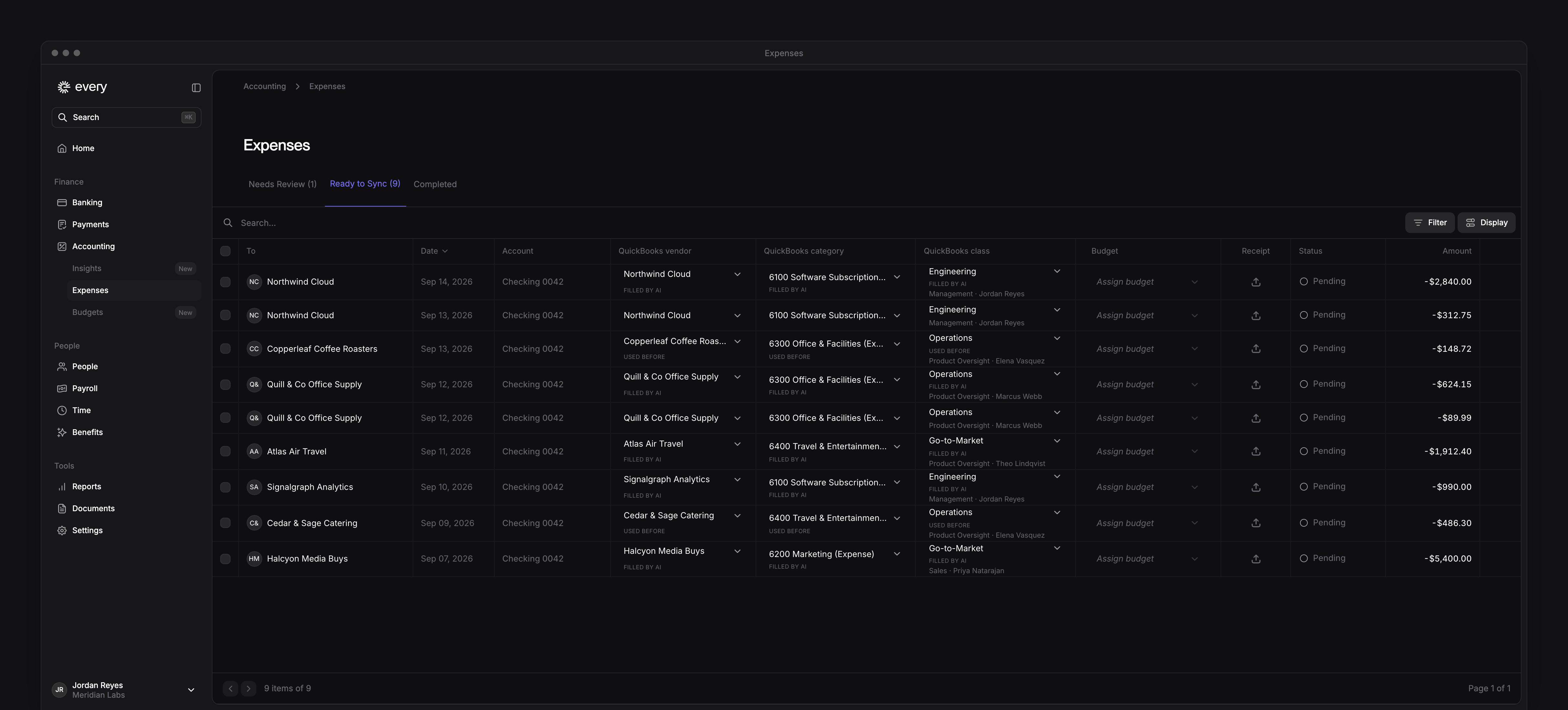This screenshot has height=710, width=1568.
Task: Open the Filter button
Action: pyautogui.click(x=1429, y=223)
